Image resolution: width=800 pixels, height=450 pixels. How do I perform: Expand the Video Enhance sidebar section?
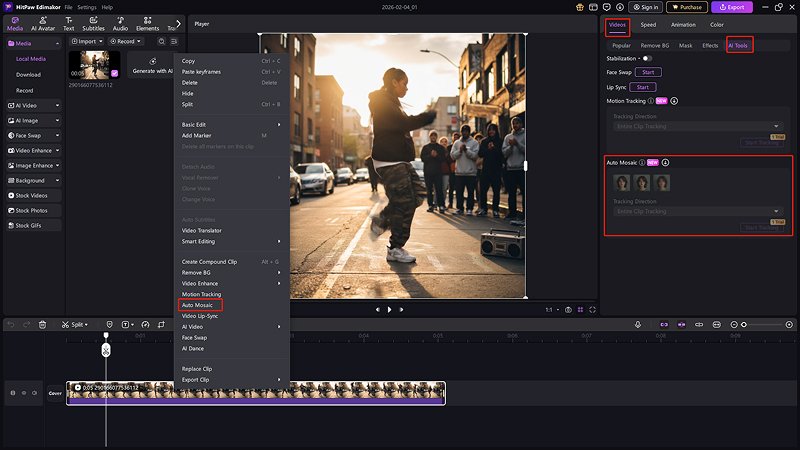(x=34, y=151)
